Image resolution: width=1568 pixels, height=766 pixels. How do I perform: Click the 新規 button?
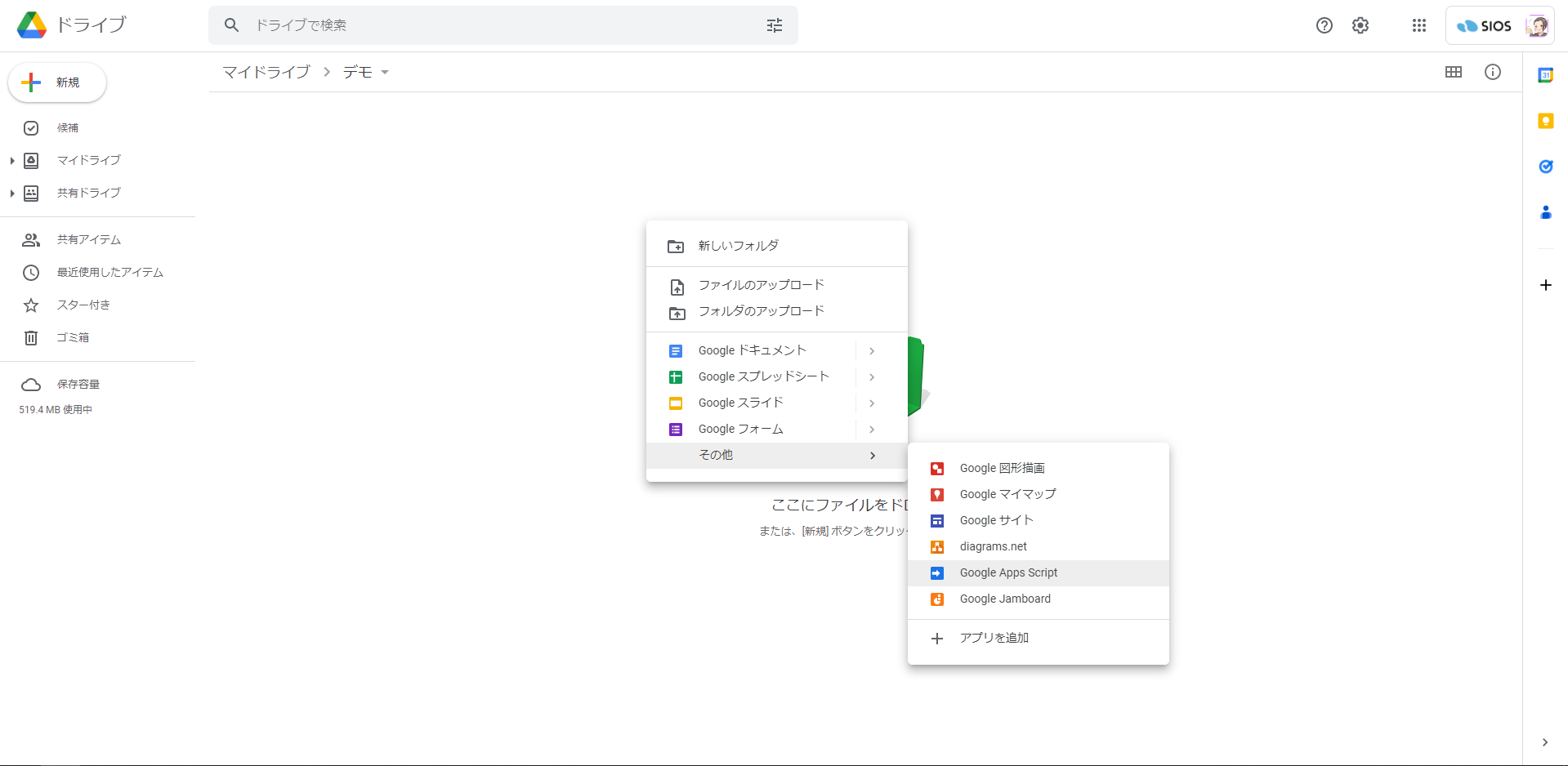coord(57,82)
